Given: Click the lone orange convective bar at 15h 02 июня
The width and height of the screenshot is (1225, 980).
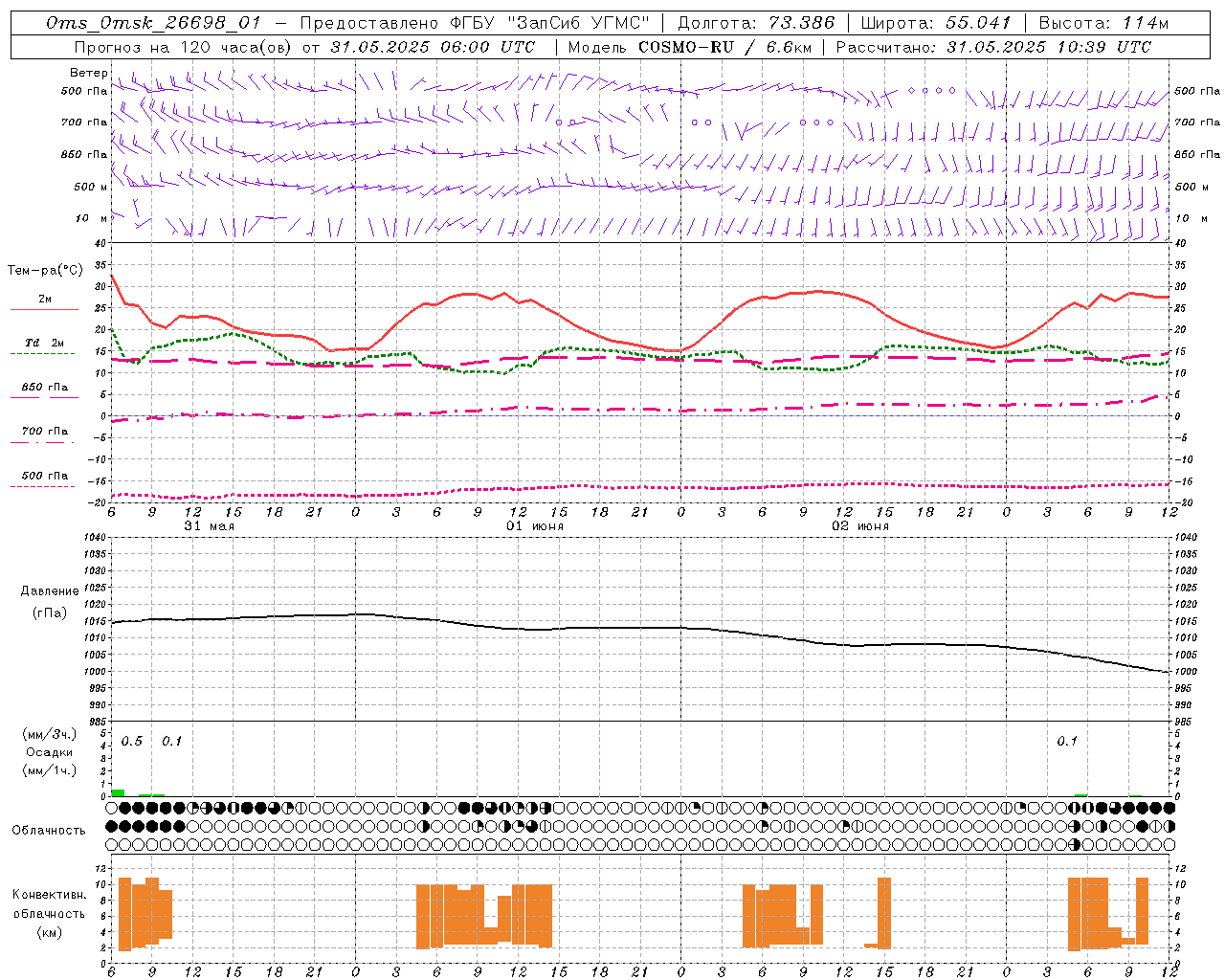Looking at the screenshot, I should pyautogui.click(x=883, y=912).
